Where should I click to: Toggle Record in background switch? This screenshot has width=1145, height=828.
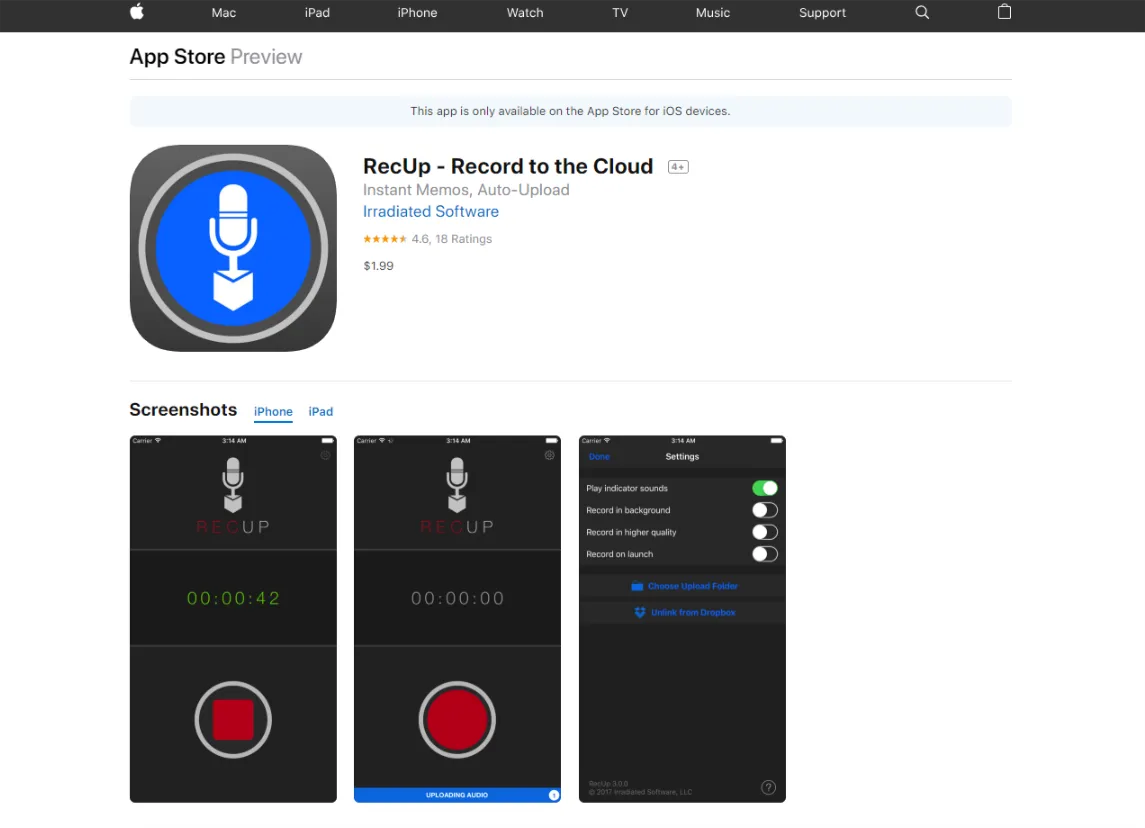765,510
